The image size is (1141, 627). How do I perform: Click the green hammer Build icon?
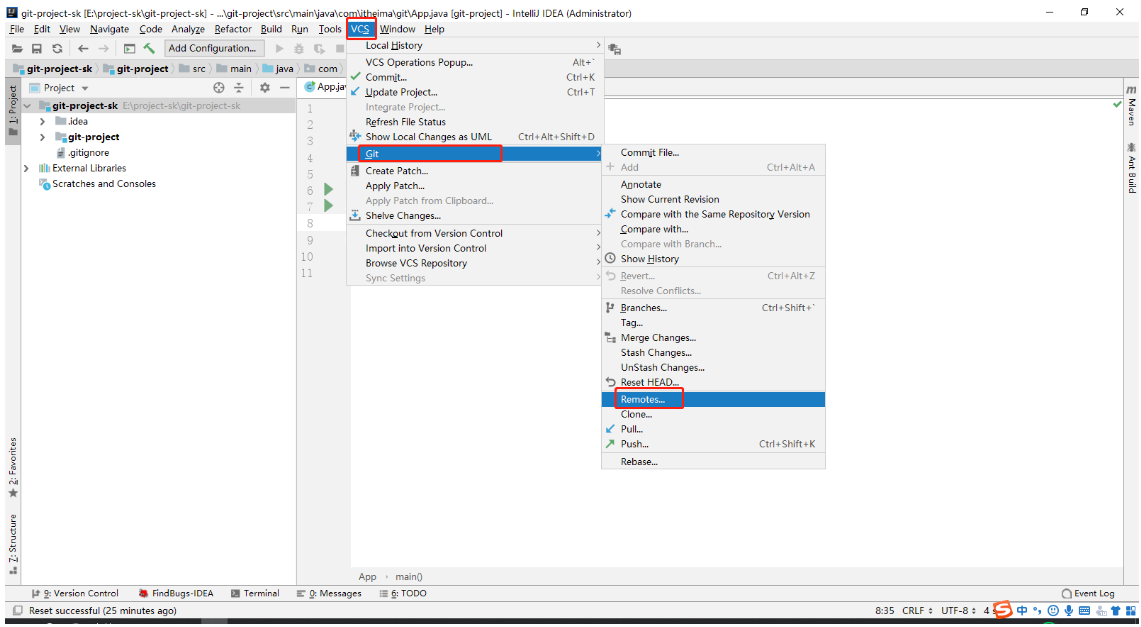[149, 49]
